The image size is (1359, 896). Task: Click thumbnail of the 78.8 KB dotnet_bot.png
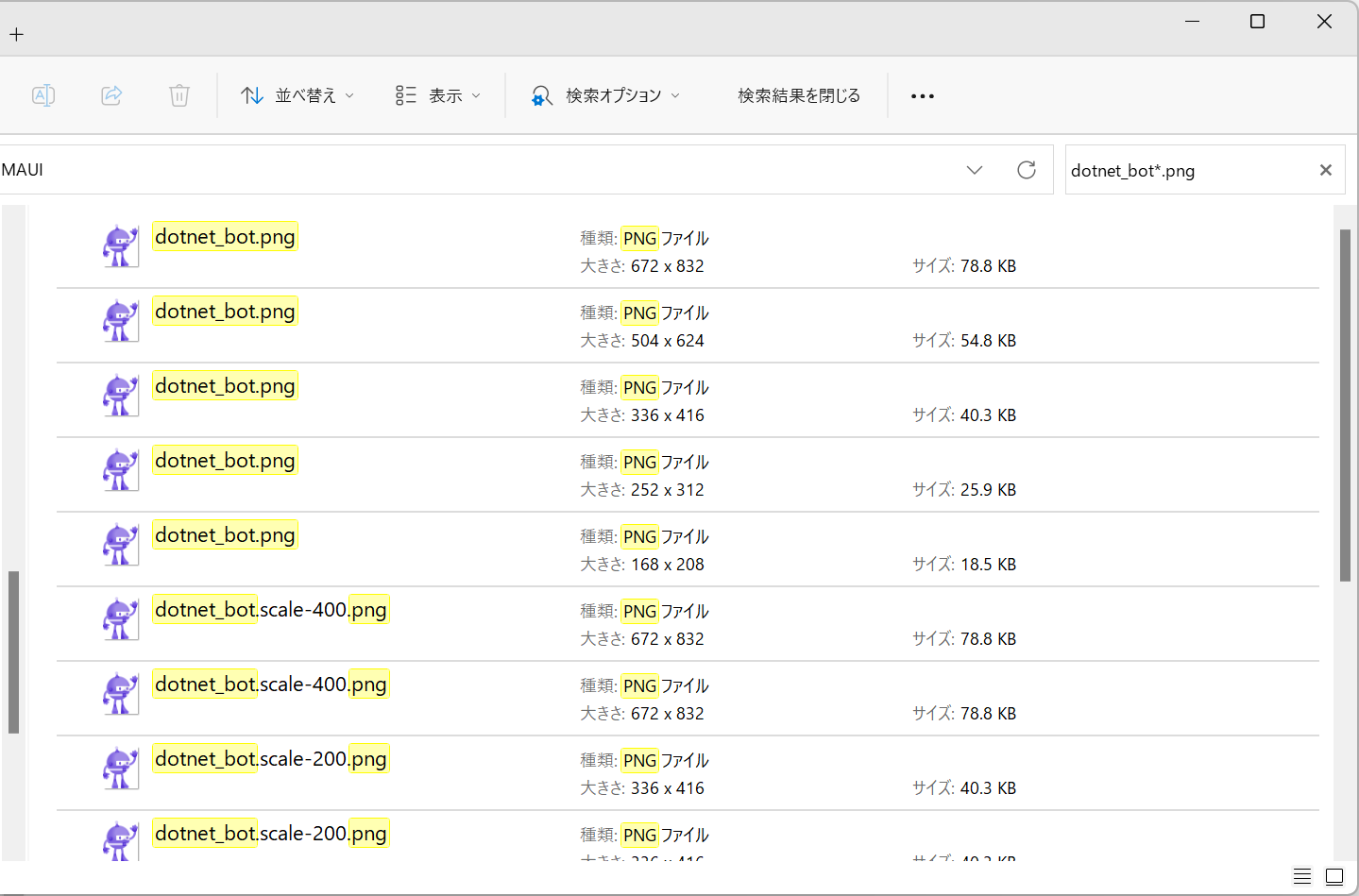click(x=121, y=246)
